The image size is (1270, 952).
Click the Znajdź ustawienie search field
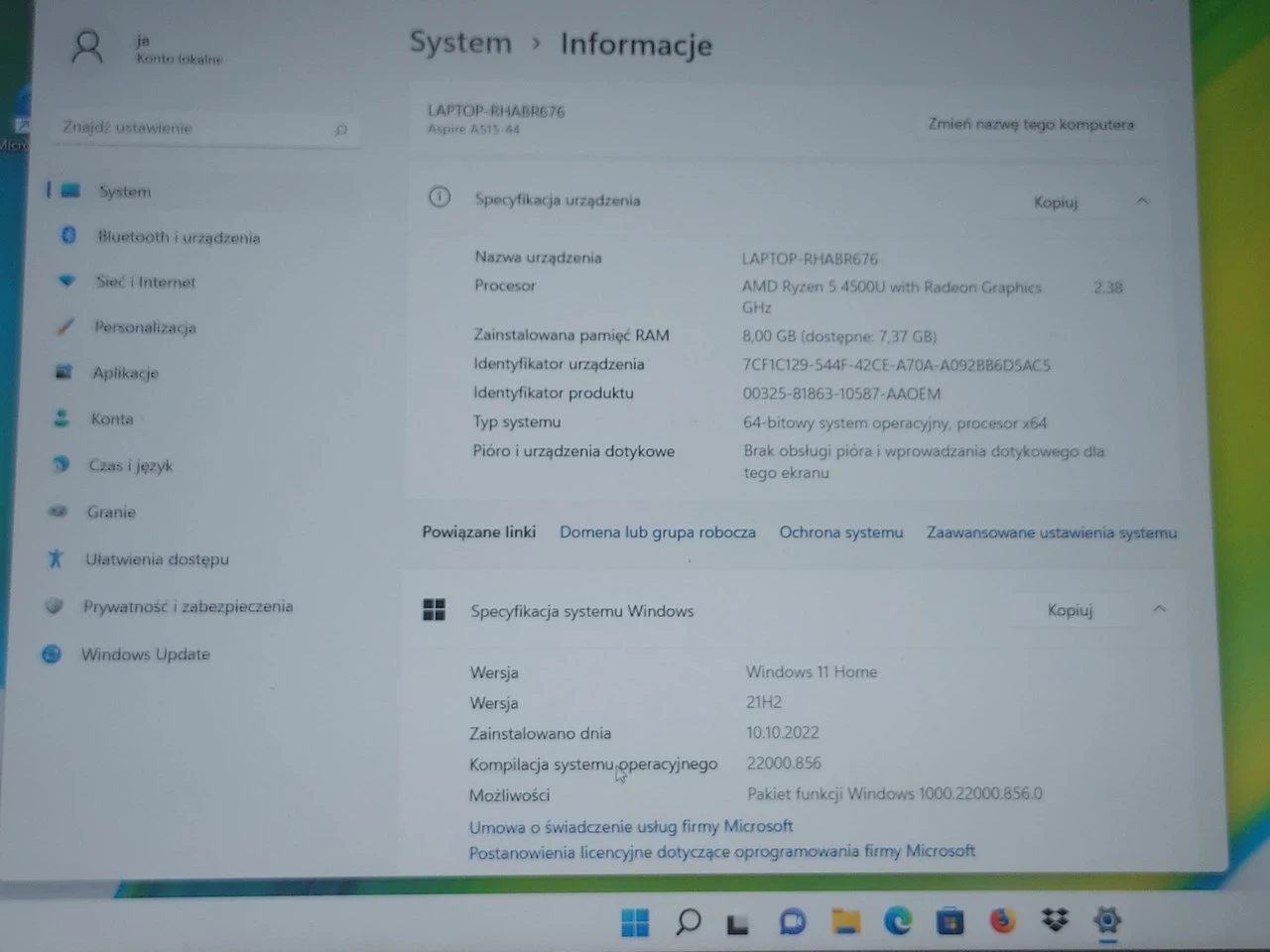point(204,128)
